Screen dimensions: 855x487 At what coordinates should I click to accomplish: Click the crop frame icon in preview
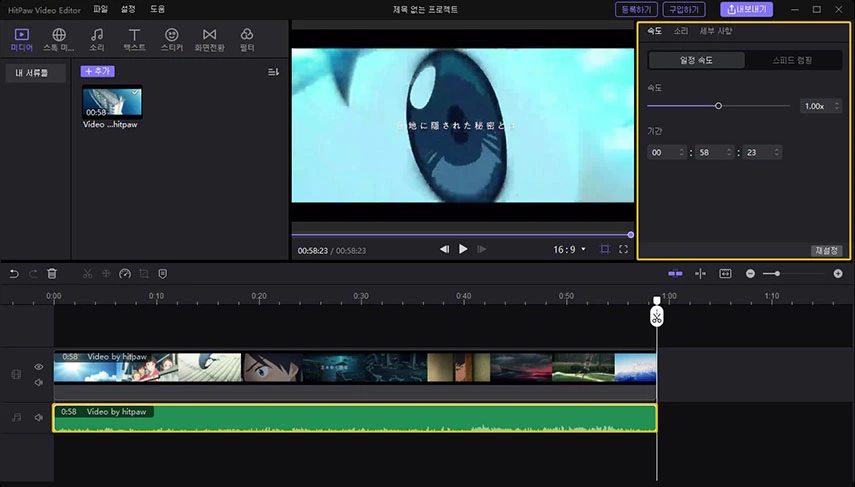(x=605, y=249)
